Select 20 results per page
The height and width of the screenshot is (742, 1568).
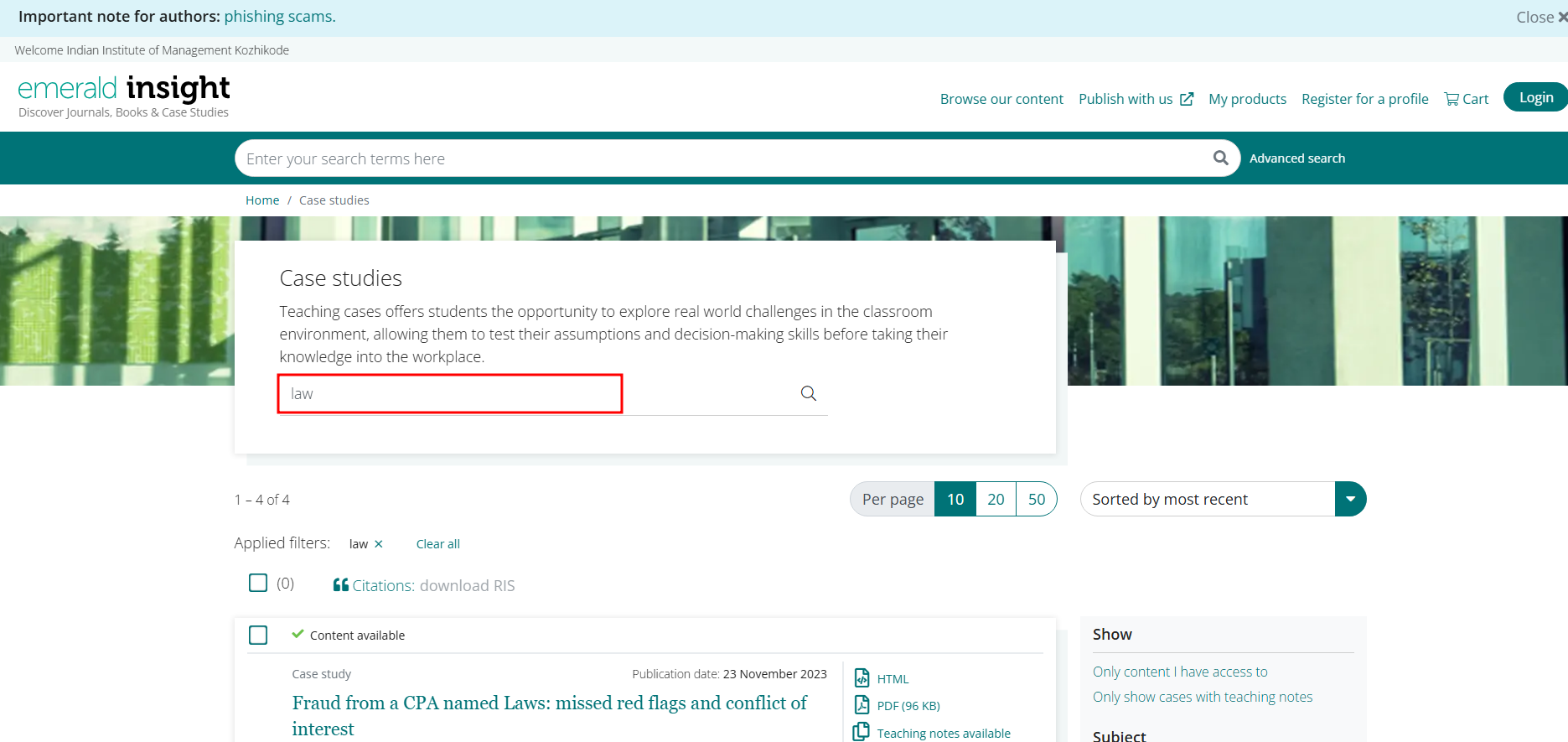996,499
